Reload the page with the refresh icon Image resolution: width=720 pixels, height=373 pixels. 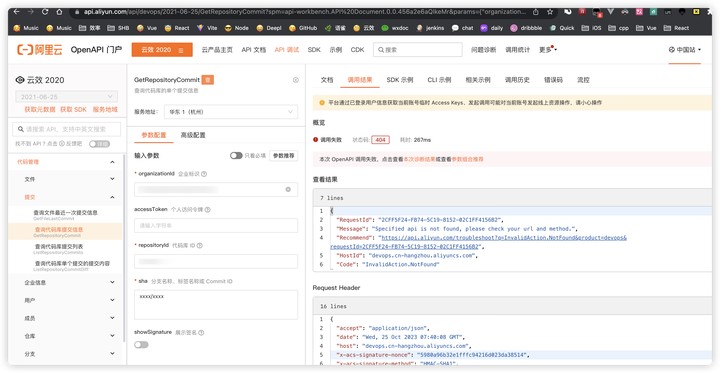(x=45, y=11)
